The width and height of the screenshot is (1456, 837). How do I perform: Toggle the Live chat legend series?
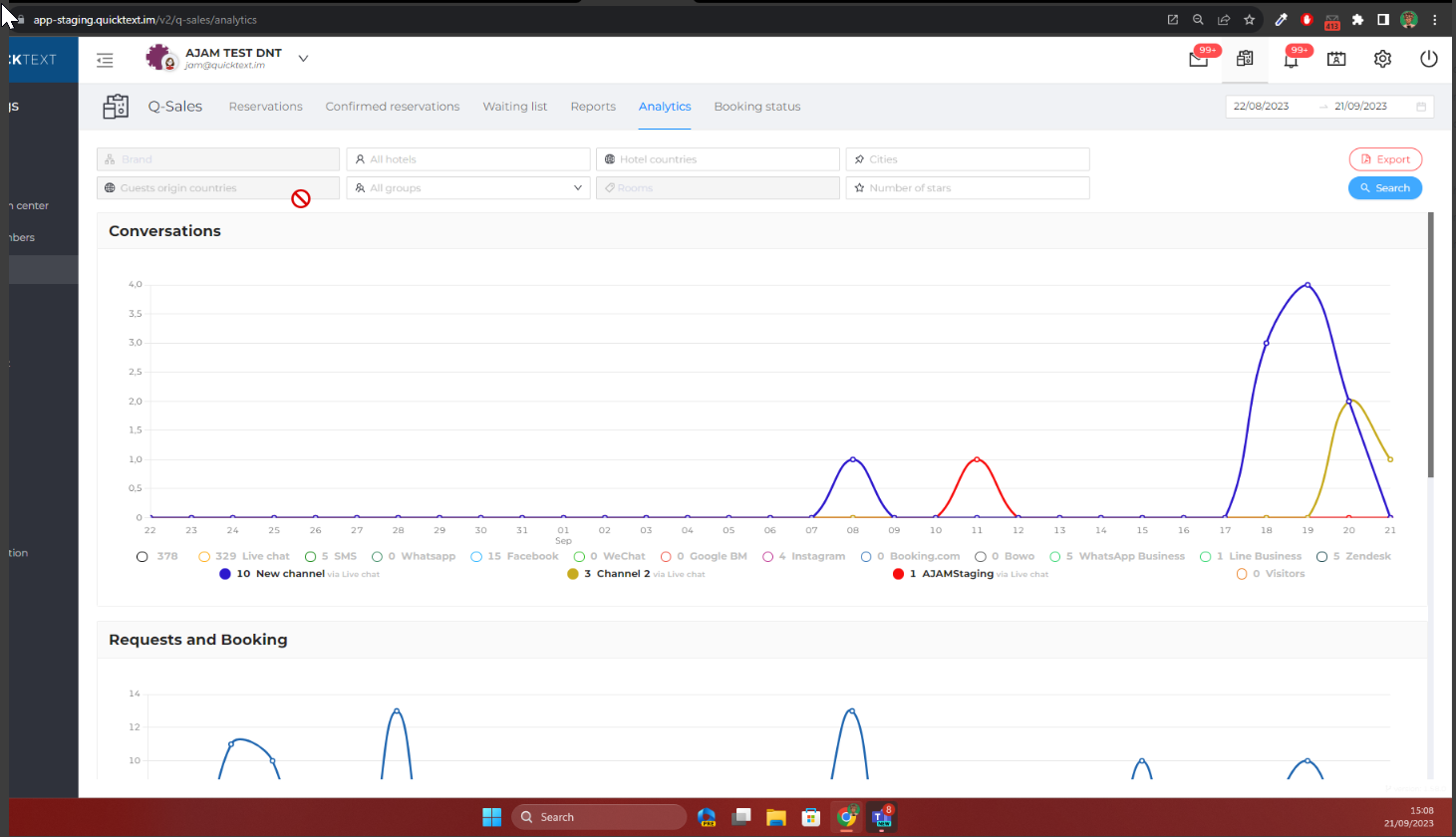point(243,557)
